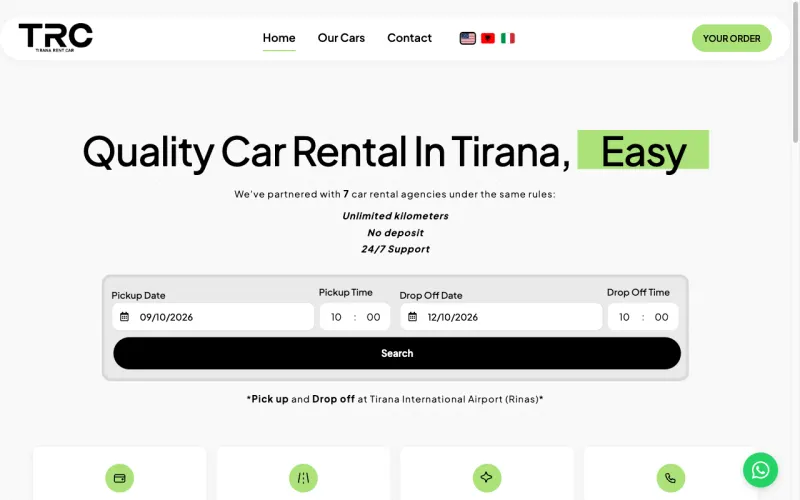Click the green sparkle feature icon
800x500 pixels.
click(x=487, y=478)
